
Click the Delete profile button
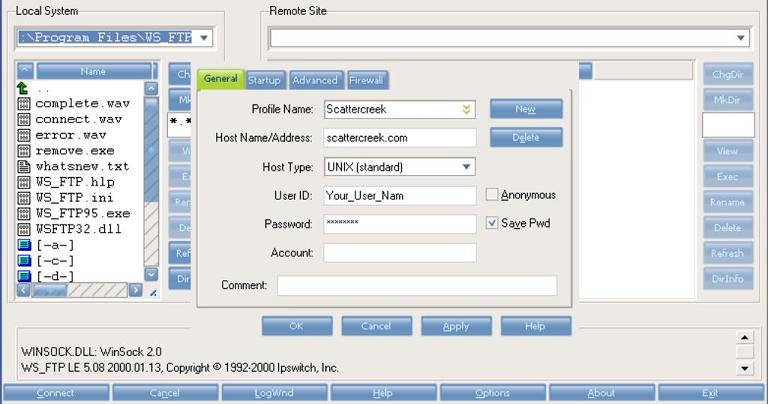tap(526, 138)
